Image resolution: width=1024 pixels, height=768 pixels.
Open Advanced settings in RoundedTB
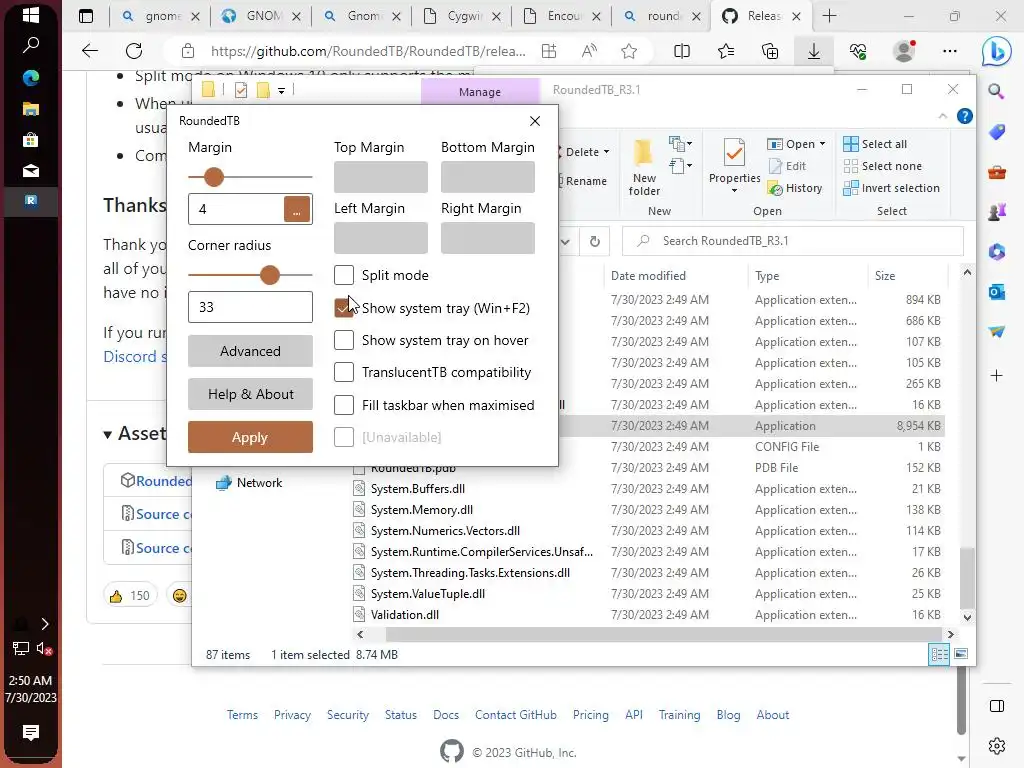tap(250, 351)
